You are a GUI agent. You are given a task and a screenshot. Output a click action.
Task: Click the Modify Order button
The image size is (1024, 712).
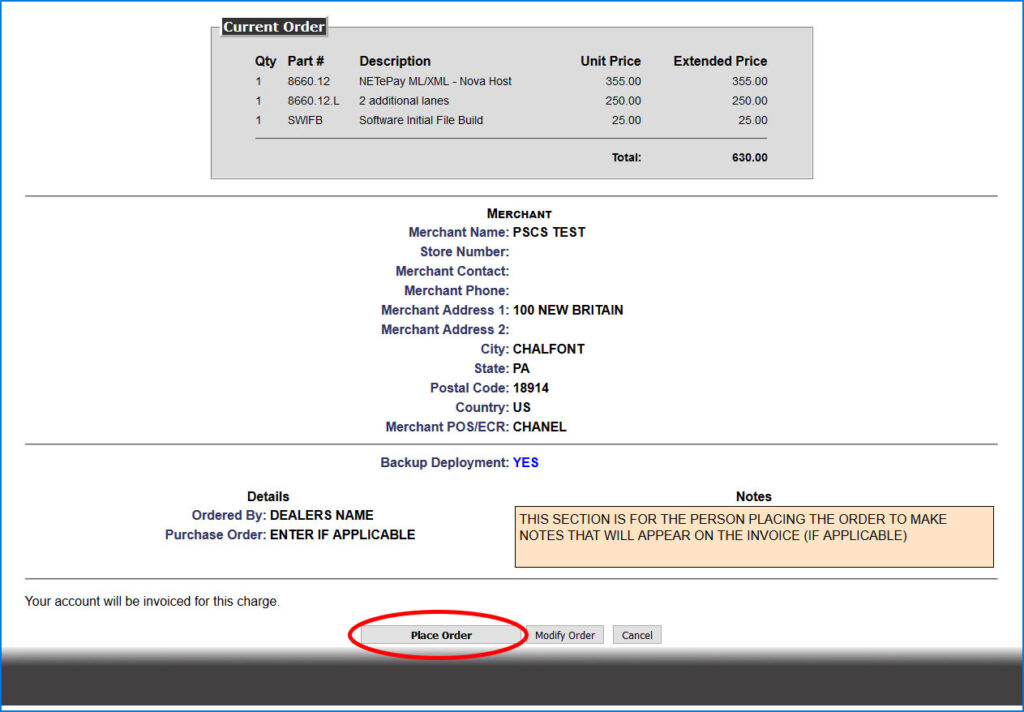(565, 635)
